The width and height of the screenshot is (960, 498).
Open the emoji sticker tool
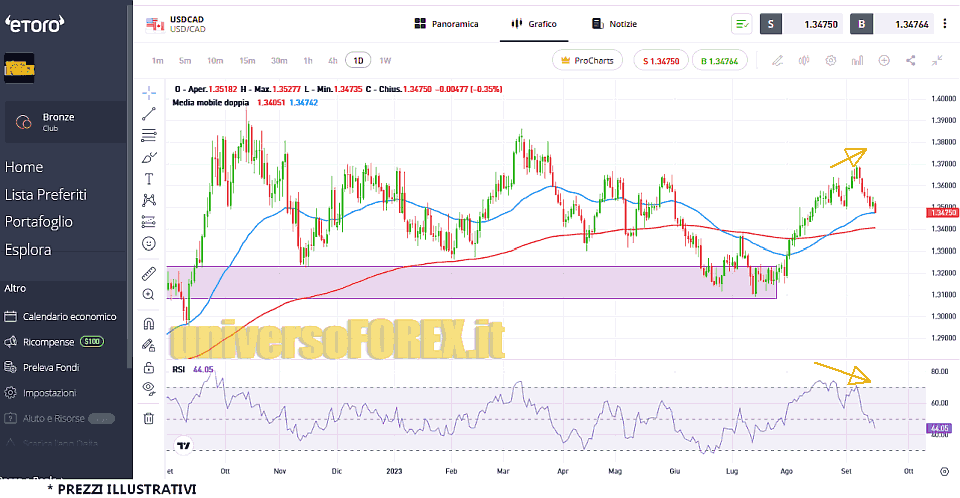(149, 243)
